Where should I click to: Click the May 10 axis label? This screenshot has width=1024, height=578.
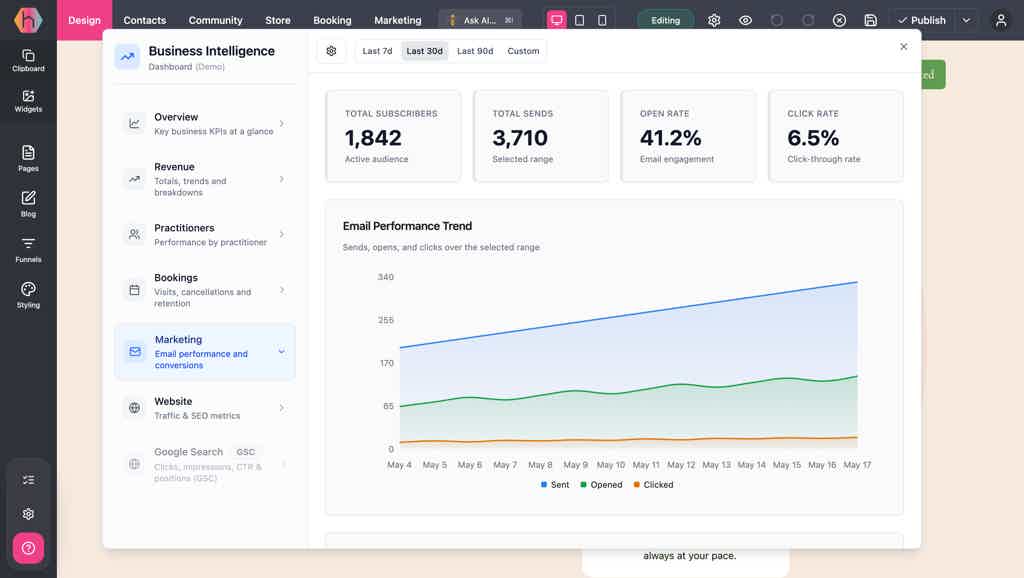tap(611, 465)
